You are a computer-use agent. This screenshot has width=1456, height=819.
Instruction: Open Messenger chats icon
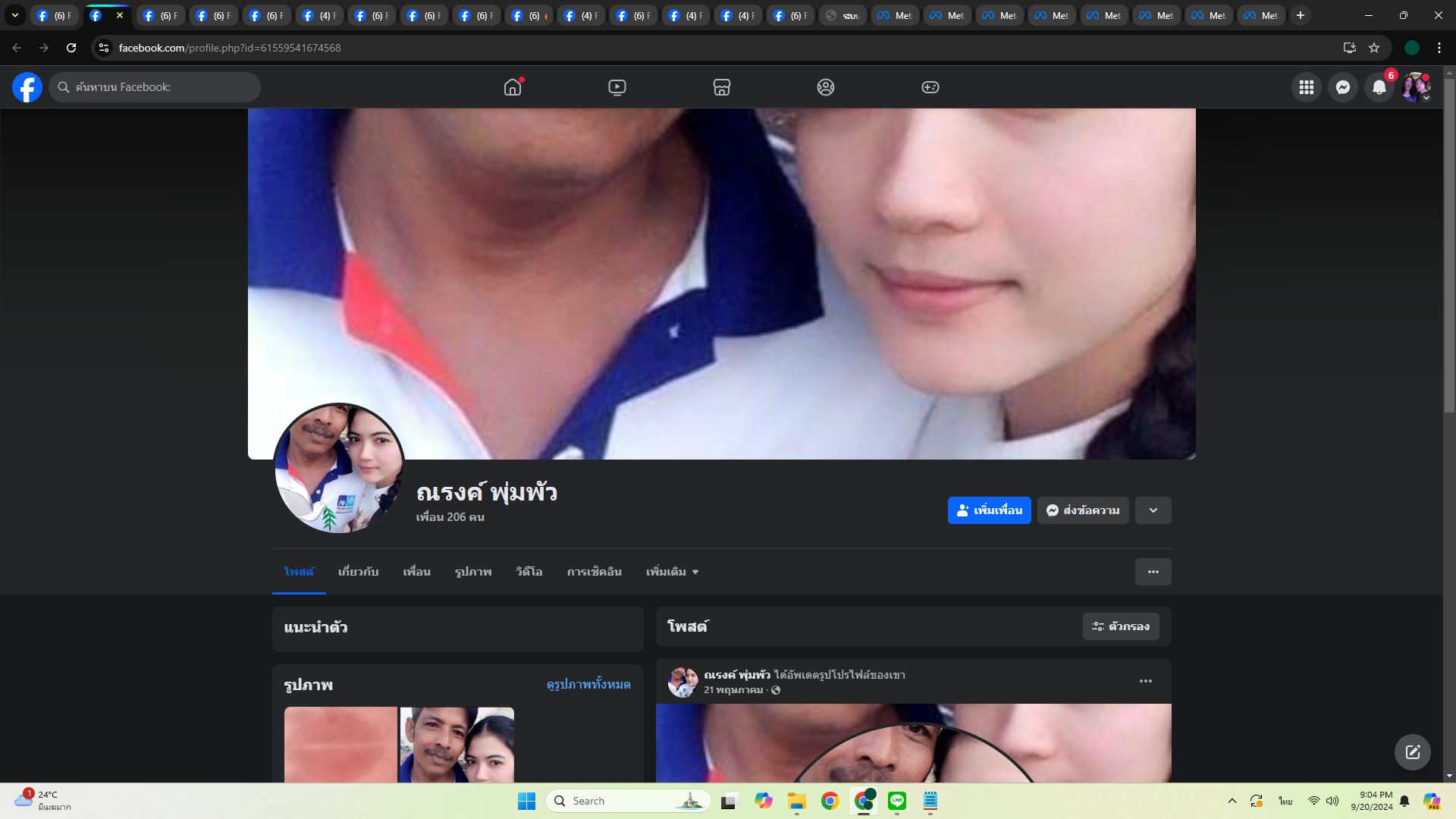coord(1342,87)
